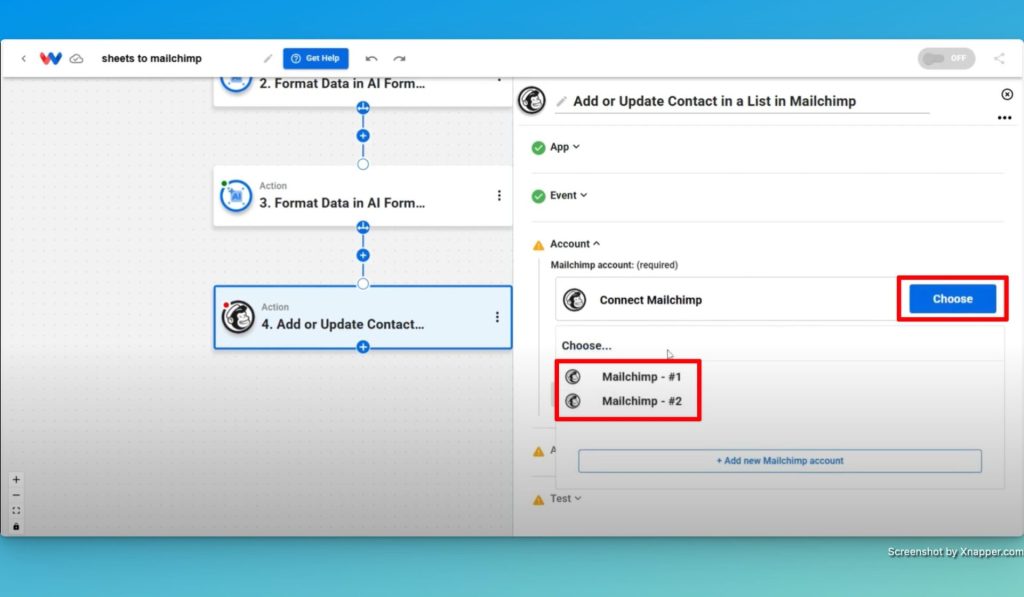Click the Mailchimp icon on step 4

point(238,317)
